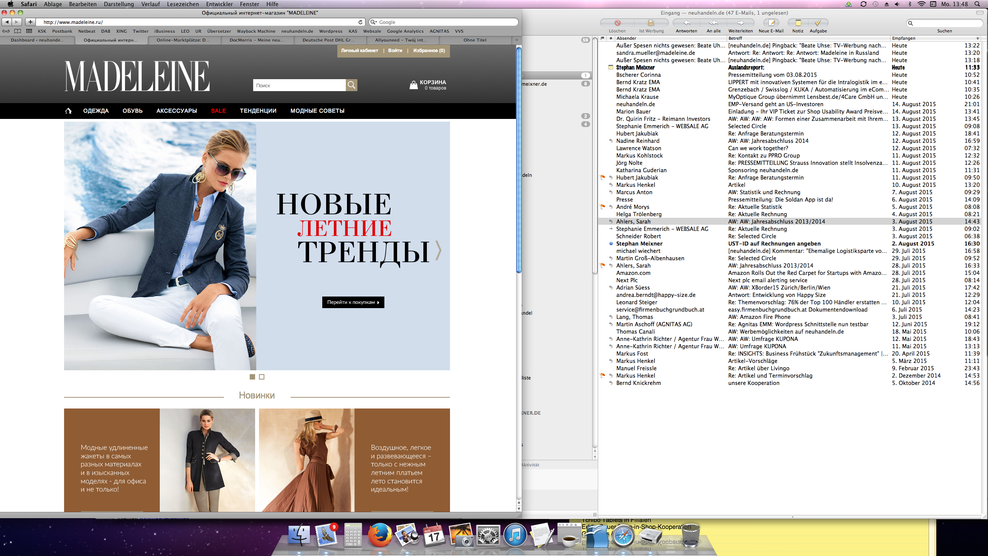Click the Перейти к покупкам button
988x556 pixels.
(x=353, y=303)
